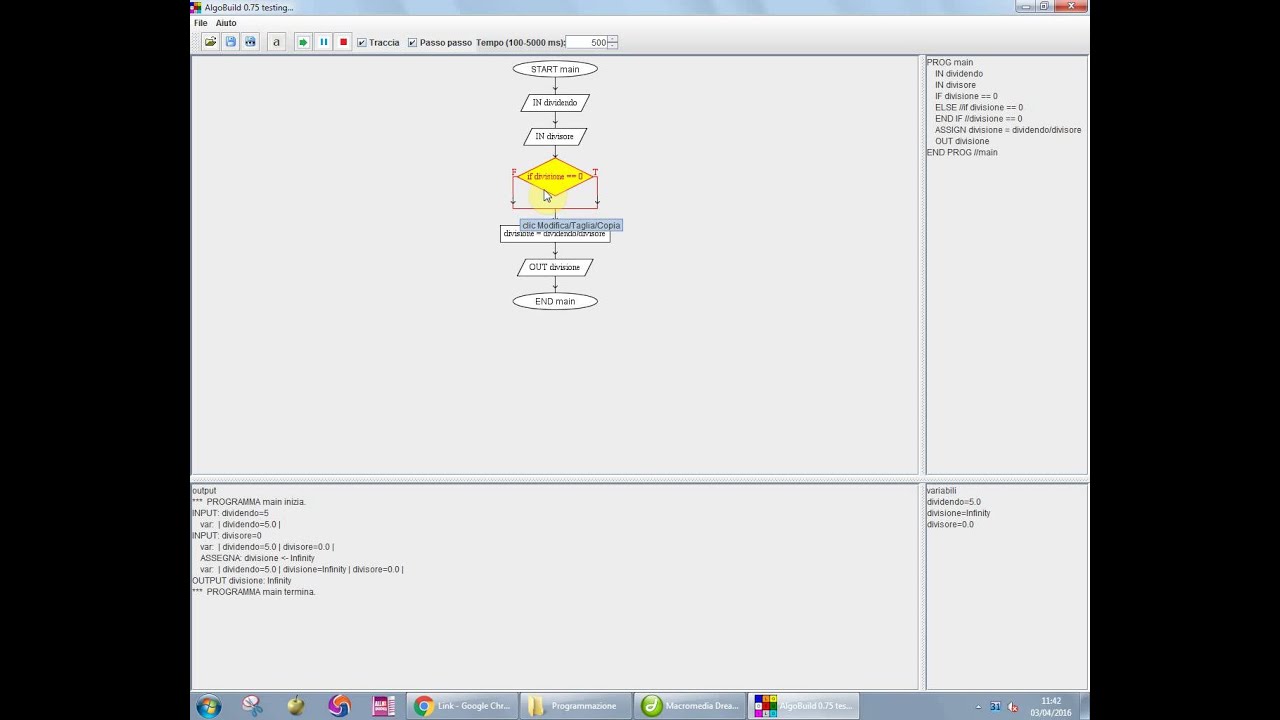The height and width of the screenshot is (720, 1280).
Task: Open the Windows Start button
Action: tap(209, 706)
